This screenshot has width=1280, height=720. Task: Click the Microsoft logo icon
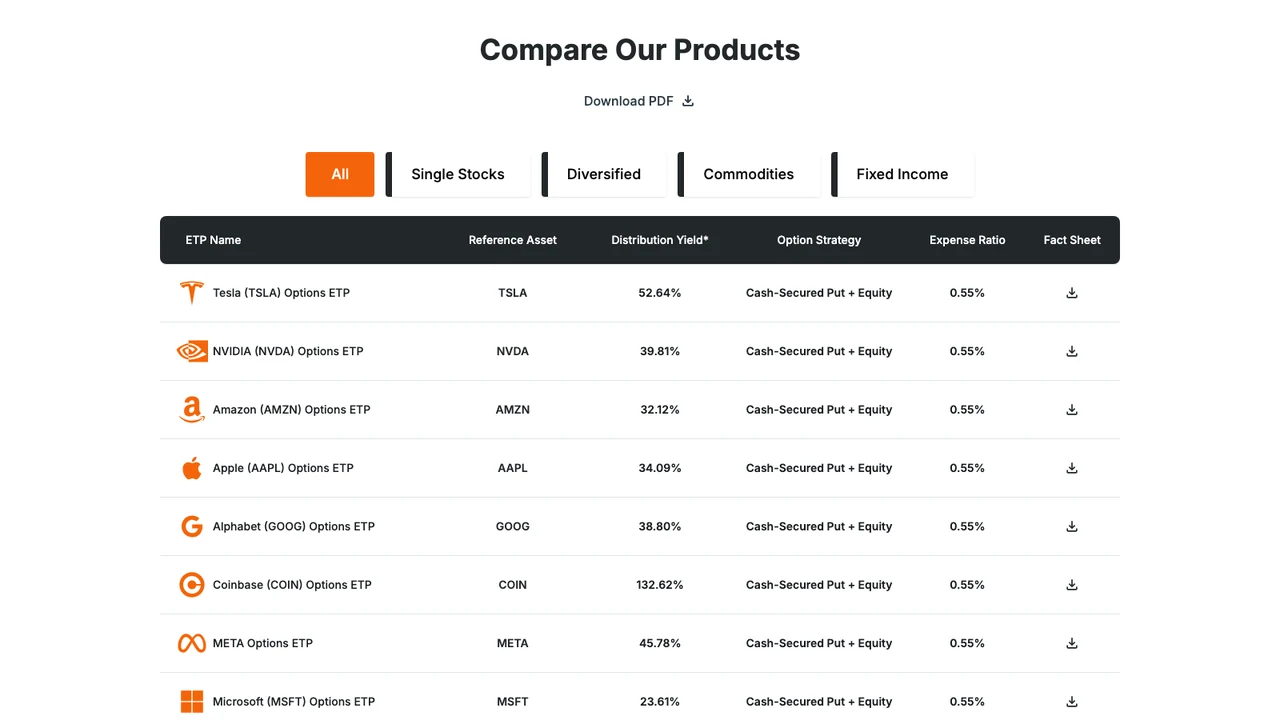point(192,702)
